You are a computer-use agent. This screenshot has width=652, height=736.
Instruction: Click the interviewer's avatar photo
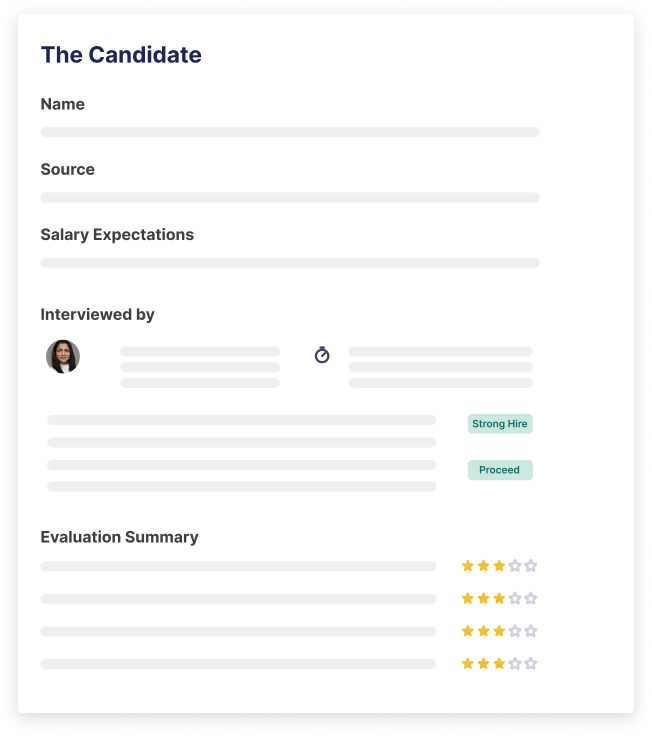[63, 356]
